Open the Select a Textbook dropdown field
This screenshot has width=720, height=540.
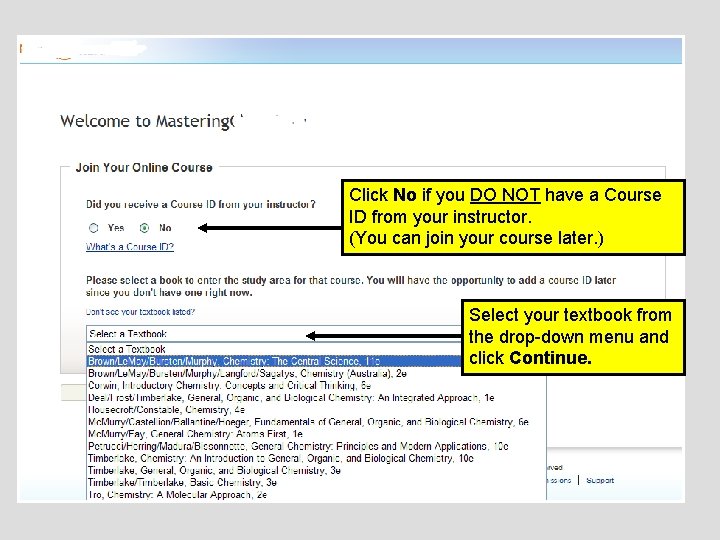(x=274, y=334)
